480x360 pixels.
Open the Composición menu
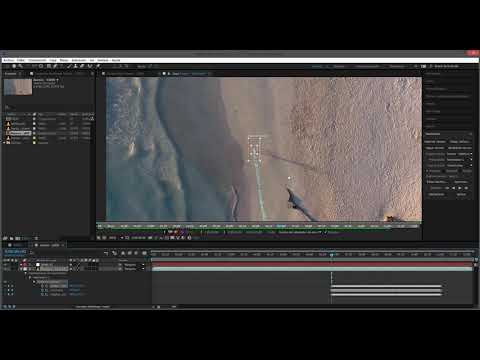(37, 60)
